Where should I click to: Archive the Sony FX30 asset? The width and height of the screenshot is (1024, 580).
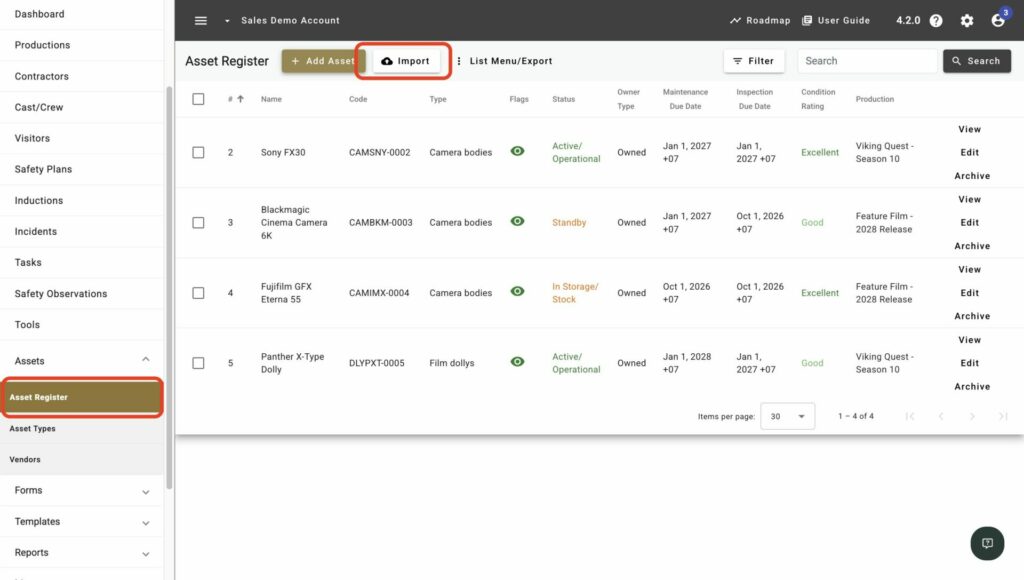972,176
